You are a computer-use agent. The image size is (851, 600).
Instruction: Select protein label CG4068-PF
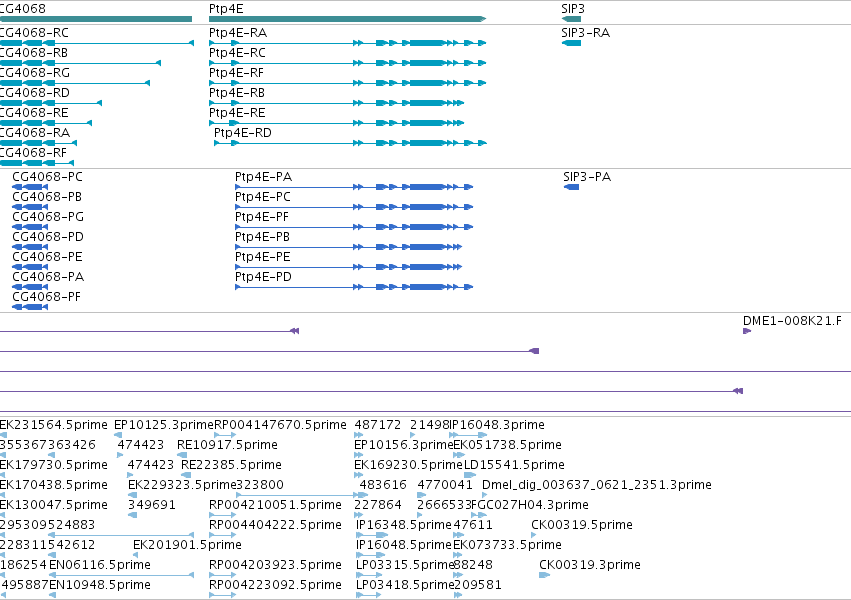(x=46, y=297)
